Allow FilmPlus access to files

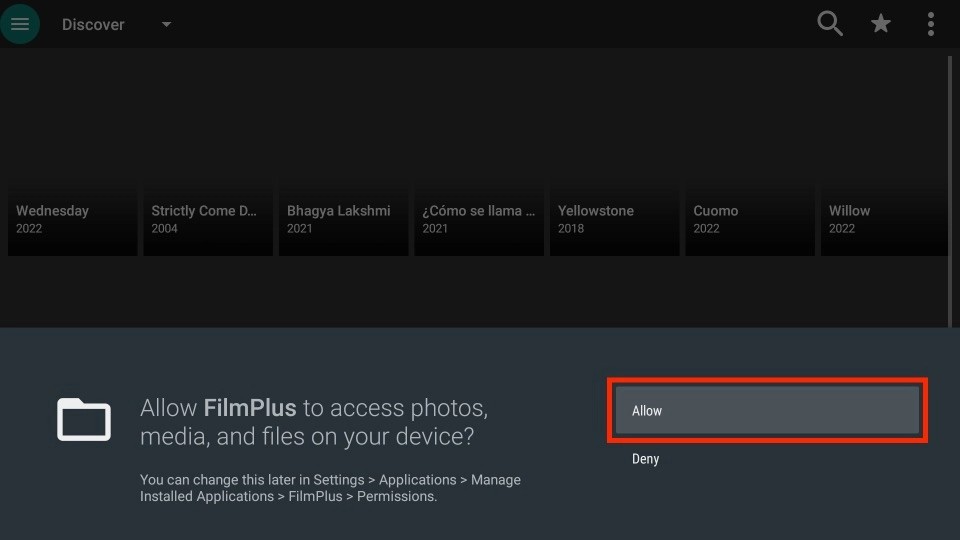click(x=767, y=410)
